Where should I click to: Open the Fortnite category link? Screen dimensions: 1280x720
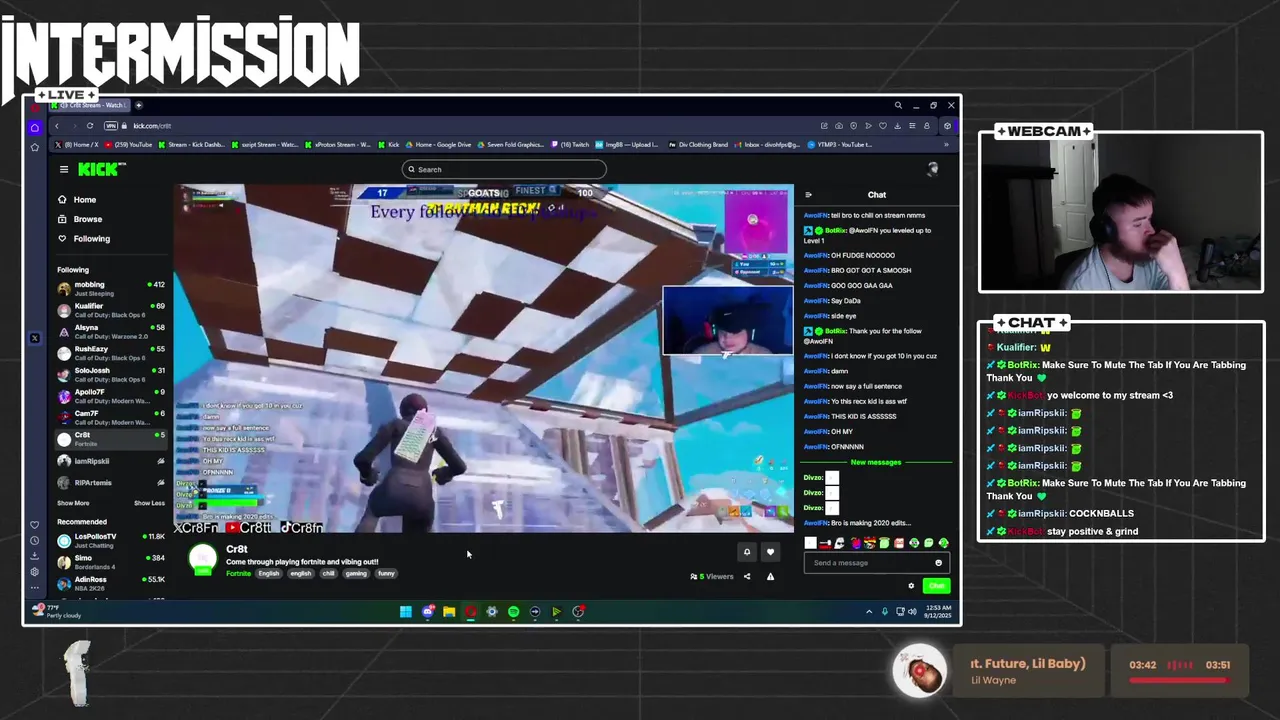click(x=238, y=573)
